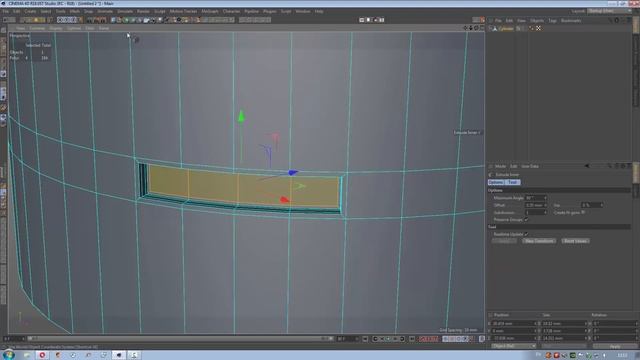This screenshot has width=640, height=360.
Task: Open the User Data menu
Action: (530, 166)
